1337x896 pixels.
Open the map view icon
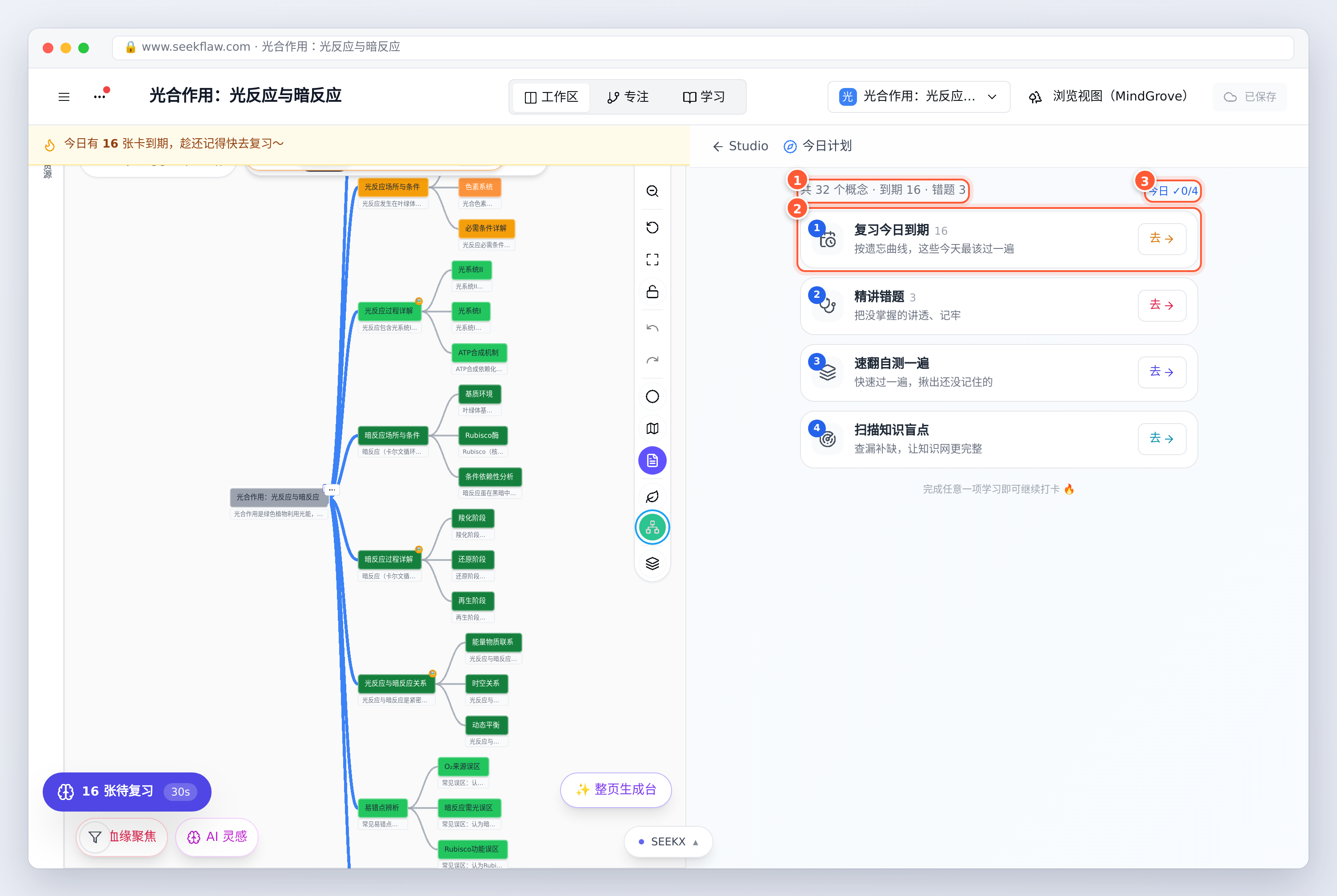point(652,428)
